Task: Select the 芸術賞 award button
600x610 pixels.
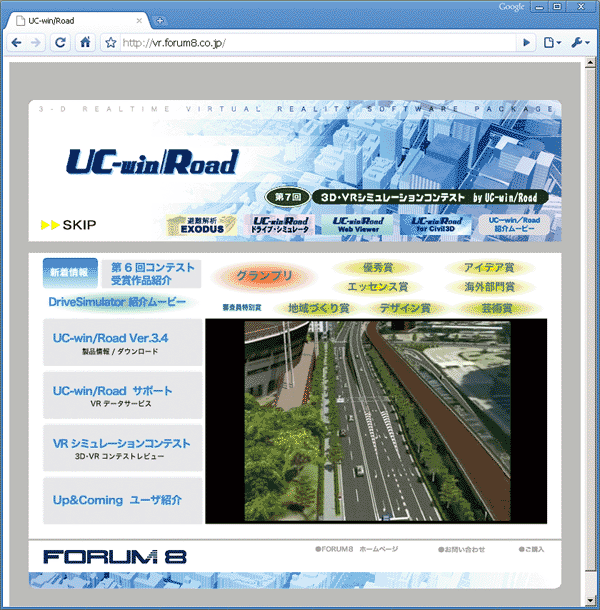Action: pos(496,309)
